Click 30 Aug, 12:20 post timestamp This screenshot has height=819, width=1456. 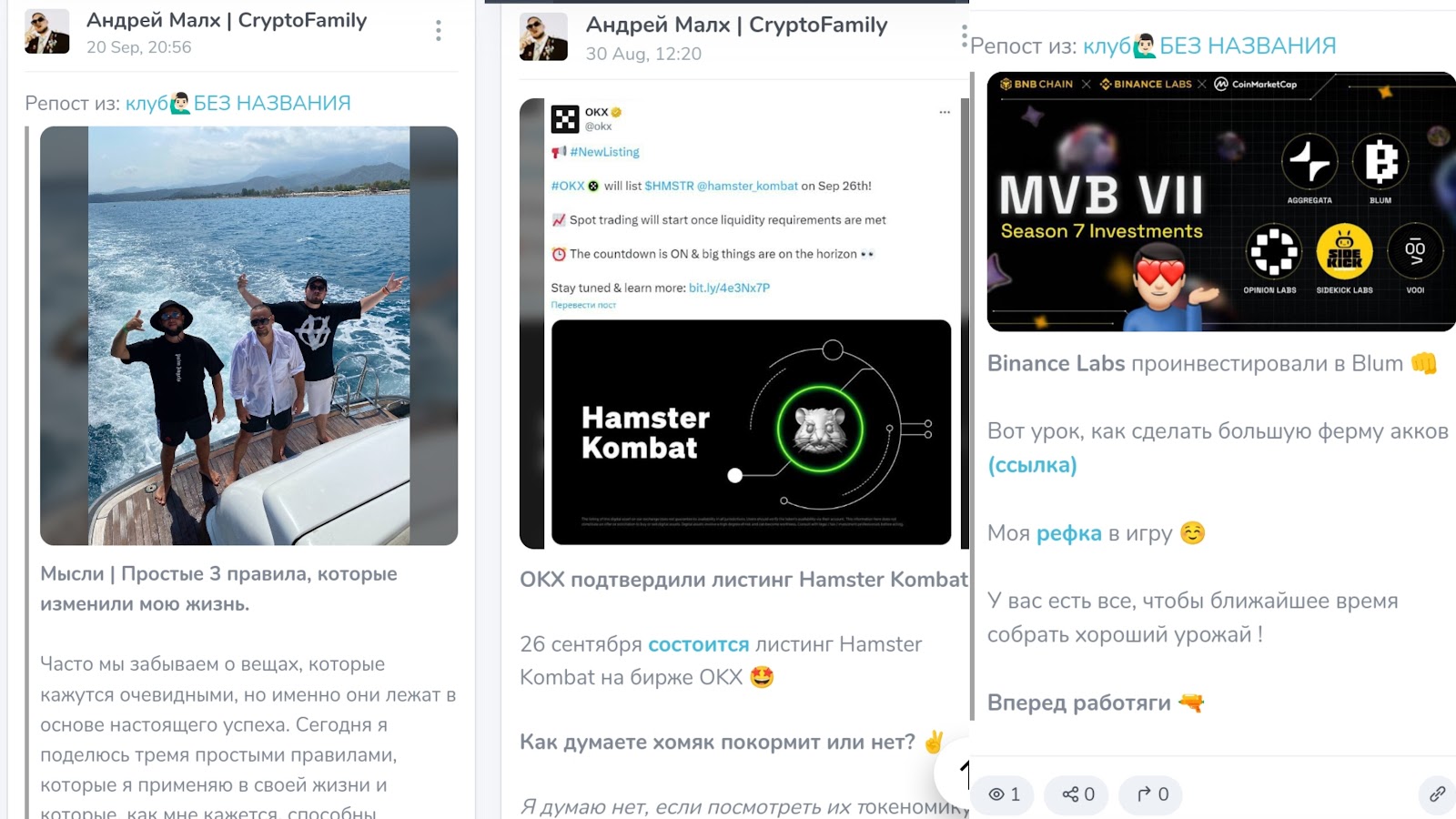643,54
